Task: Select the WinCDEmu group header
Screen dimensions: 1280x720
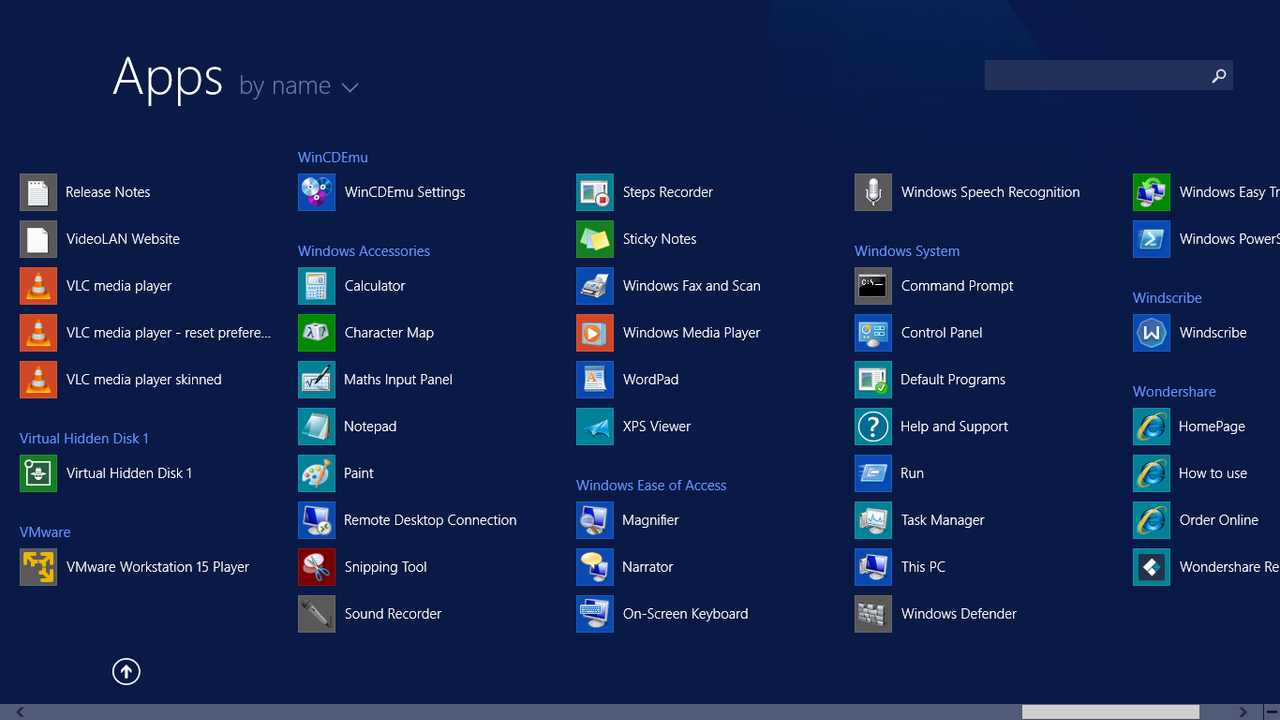Action: point(333,157)
